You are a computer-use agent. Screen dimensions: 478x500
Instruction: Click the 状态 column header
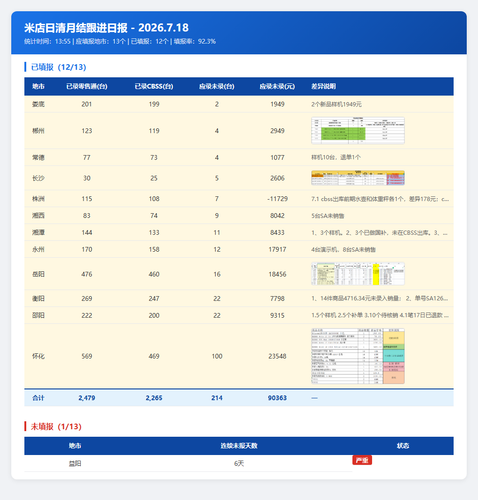[x=403, y=446]
